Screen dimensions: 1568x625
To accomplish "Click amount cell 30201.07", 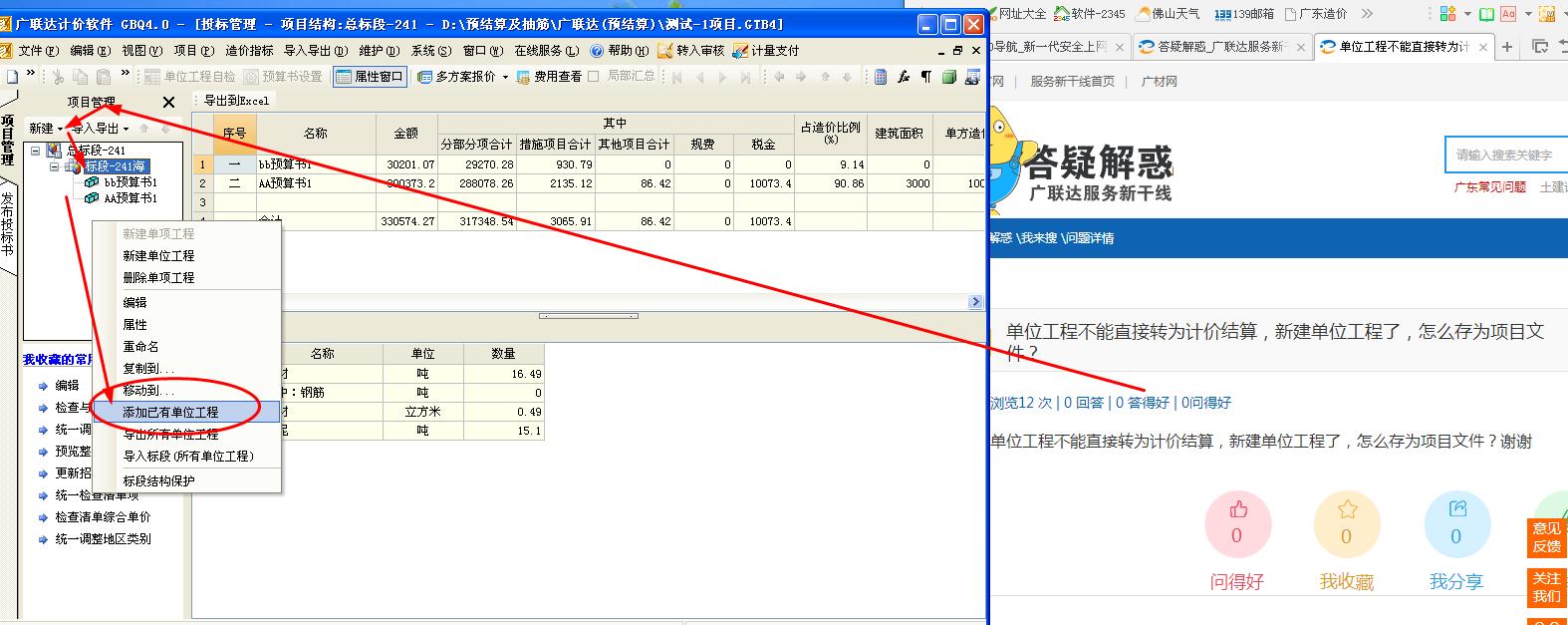I will [x=406, y=165].
